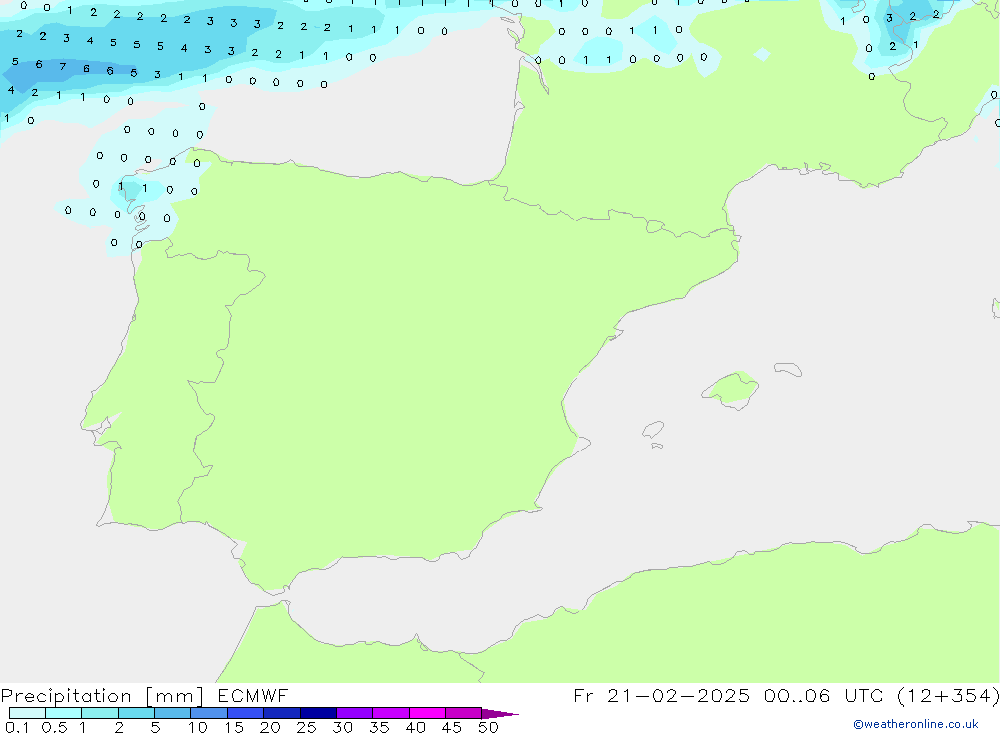Click the precipitation value '7' on the map
The height and width of the screenshot is (733, 1000).
[62, 66]
